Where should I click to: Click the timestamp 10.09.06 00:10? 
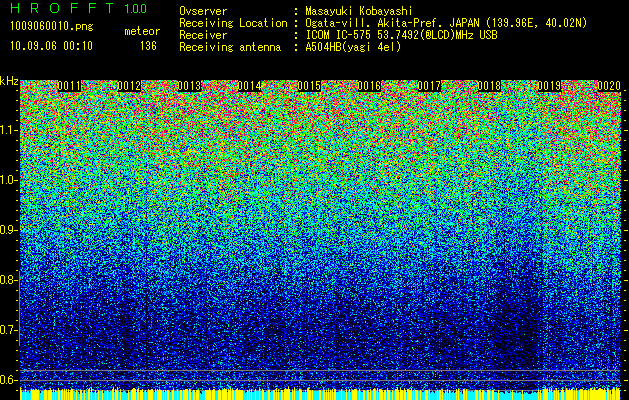point(51,46)
